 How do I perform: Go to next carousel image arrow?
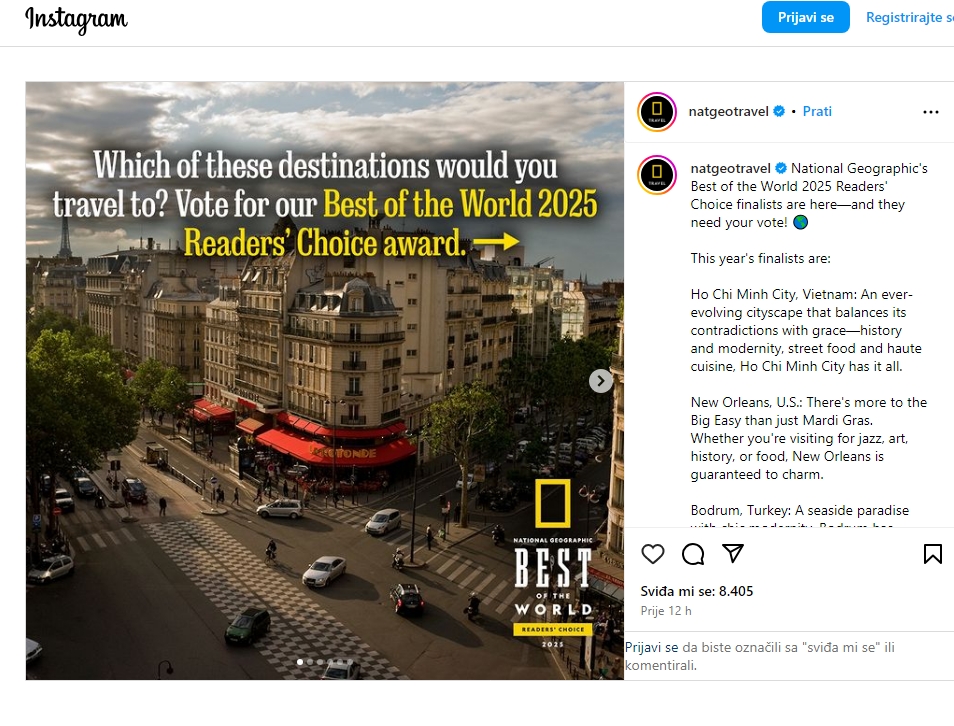(601, 381)
